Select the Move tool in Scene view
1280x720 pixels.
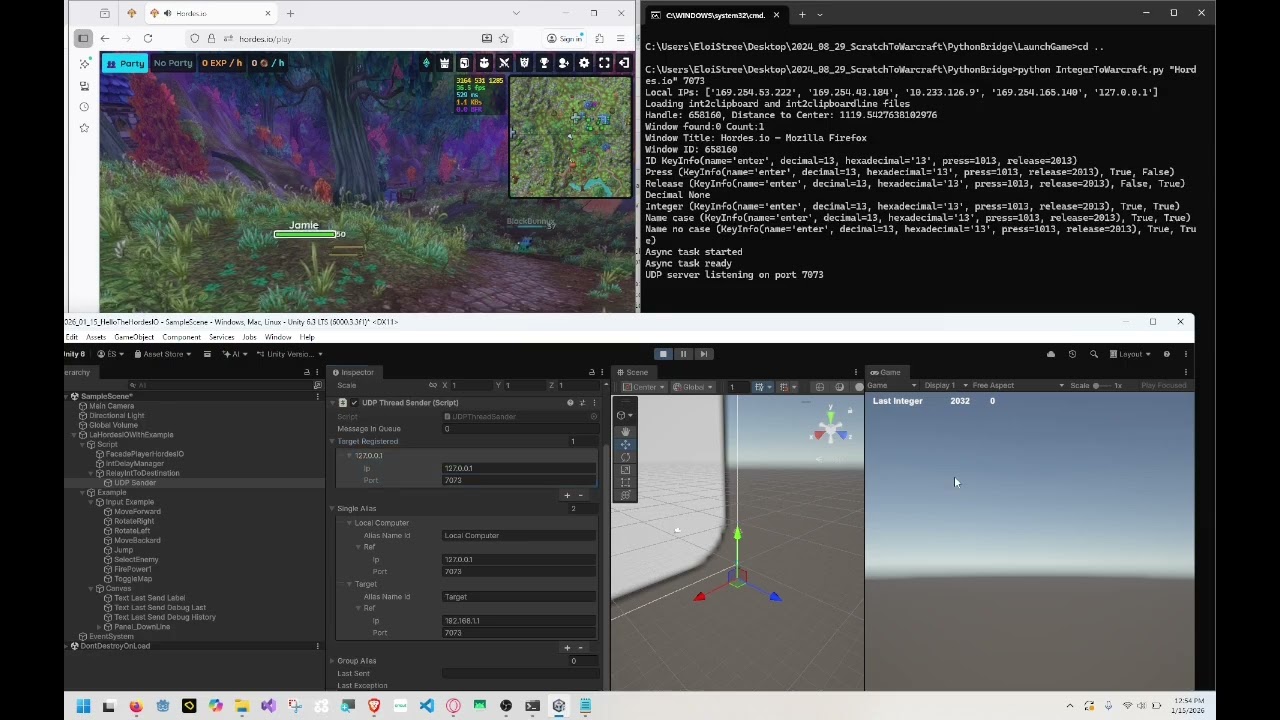point(625,444)
